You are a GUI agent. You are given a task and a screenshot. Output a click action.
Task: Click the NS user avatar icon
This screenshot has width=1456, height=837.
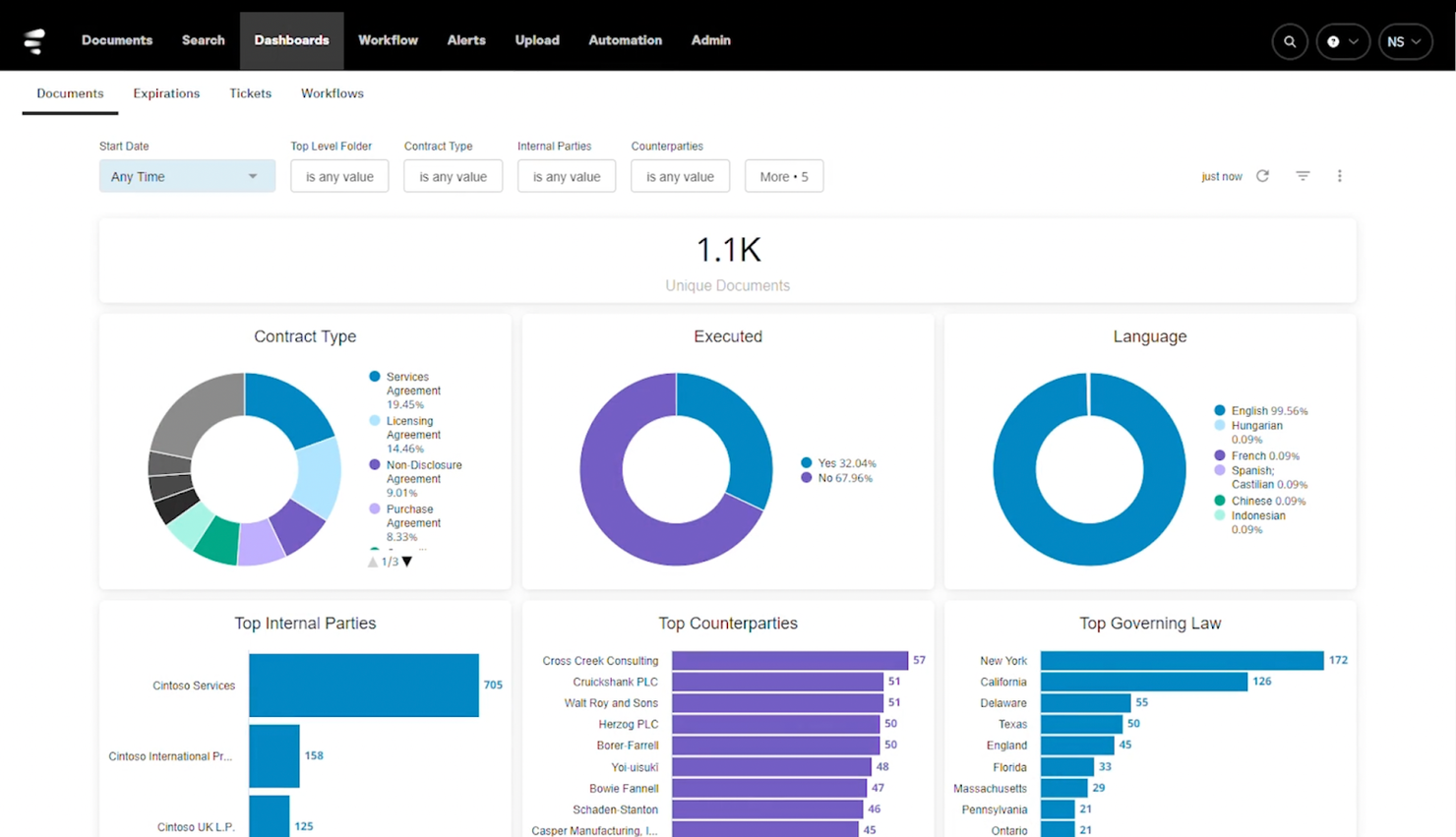point(1397,42)
